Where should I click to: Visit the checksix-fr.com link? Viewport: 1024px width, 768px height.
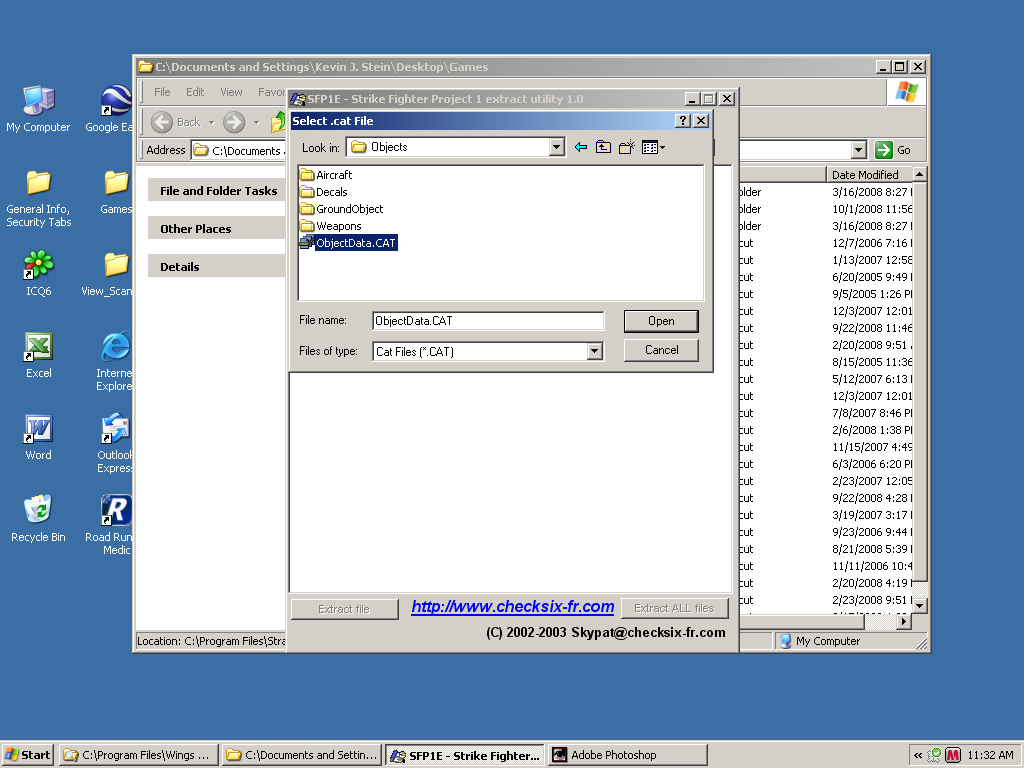(x=513, y=607)
